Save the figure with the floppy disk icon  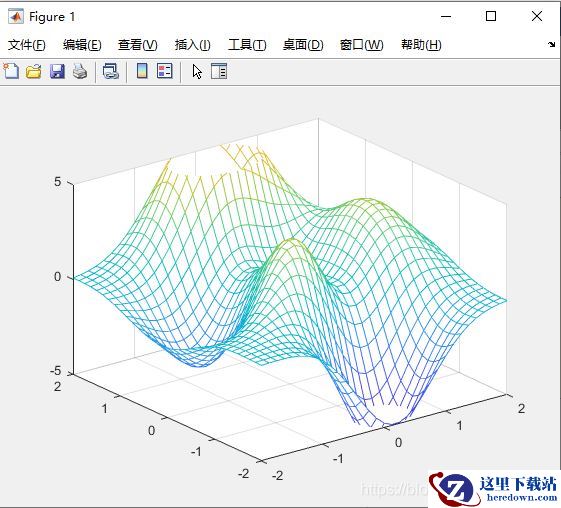(x=57, y=71)
